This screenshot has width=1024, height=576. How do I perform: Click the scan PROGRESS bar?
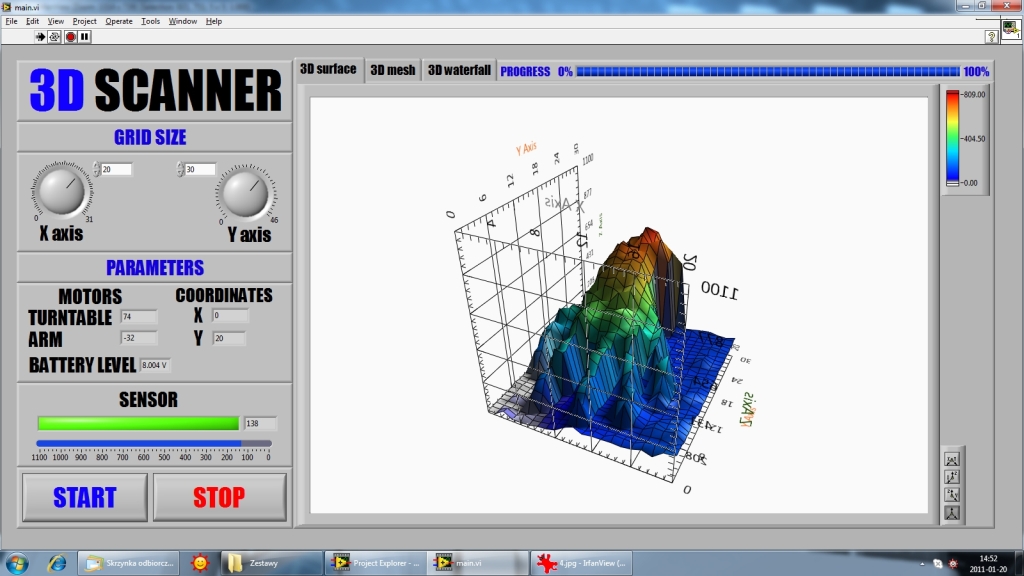(x=767, y=71)
